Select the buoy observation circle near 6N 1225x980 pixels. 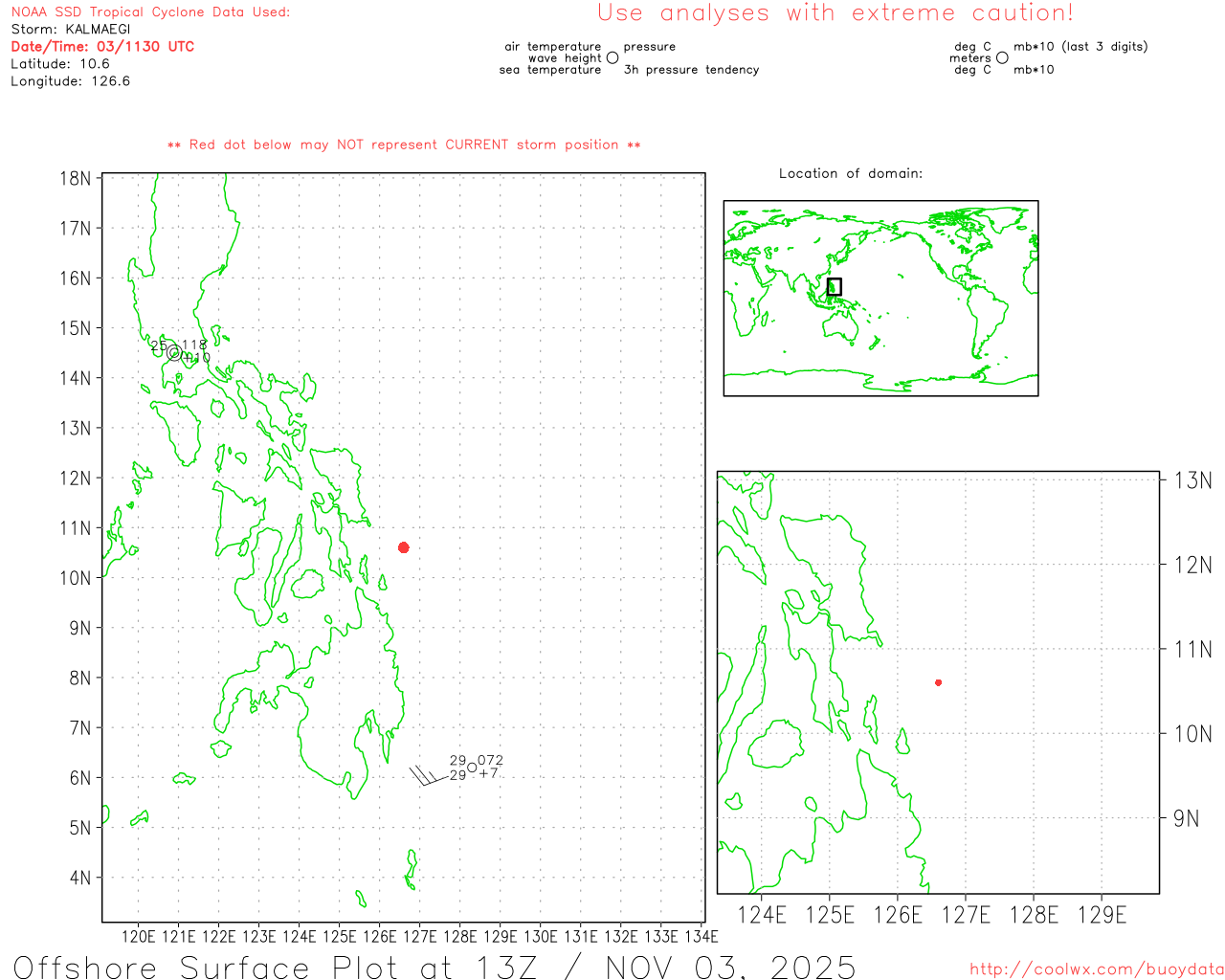[x=472, y=768]
